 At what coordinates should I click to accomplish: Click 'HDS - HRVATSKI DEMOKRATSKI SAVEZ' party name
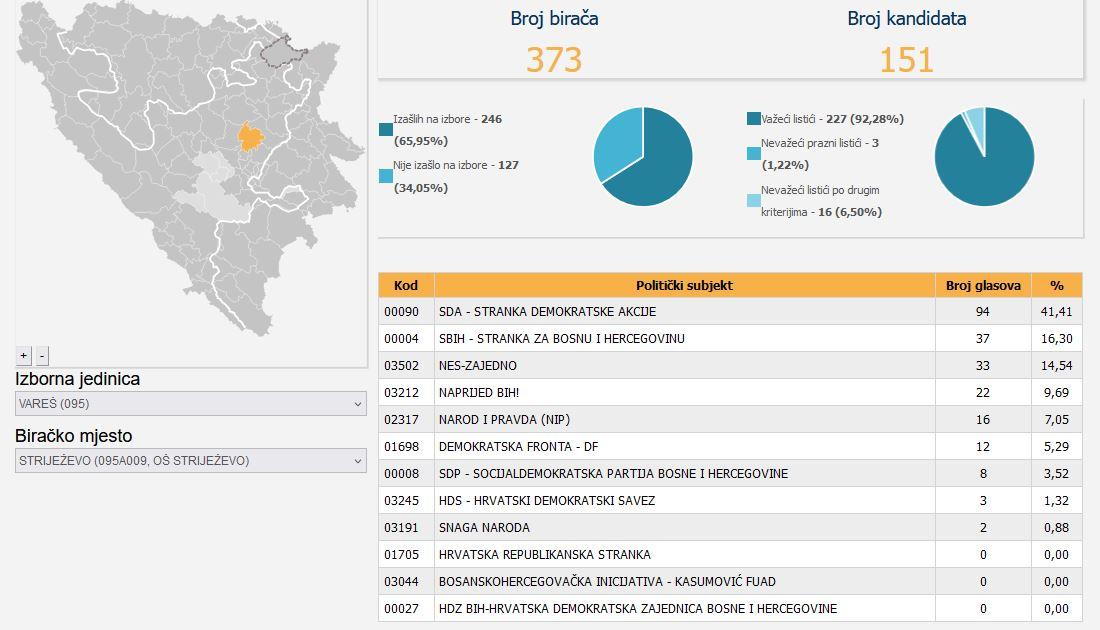pos(546,501)
